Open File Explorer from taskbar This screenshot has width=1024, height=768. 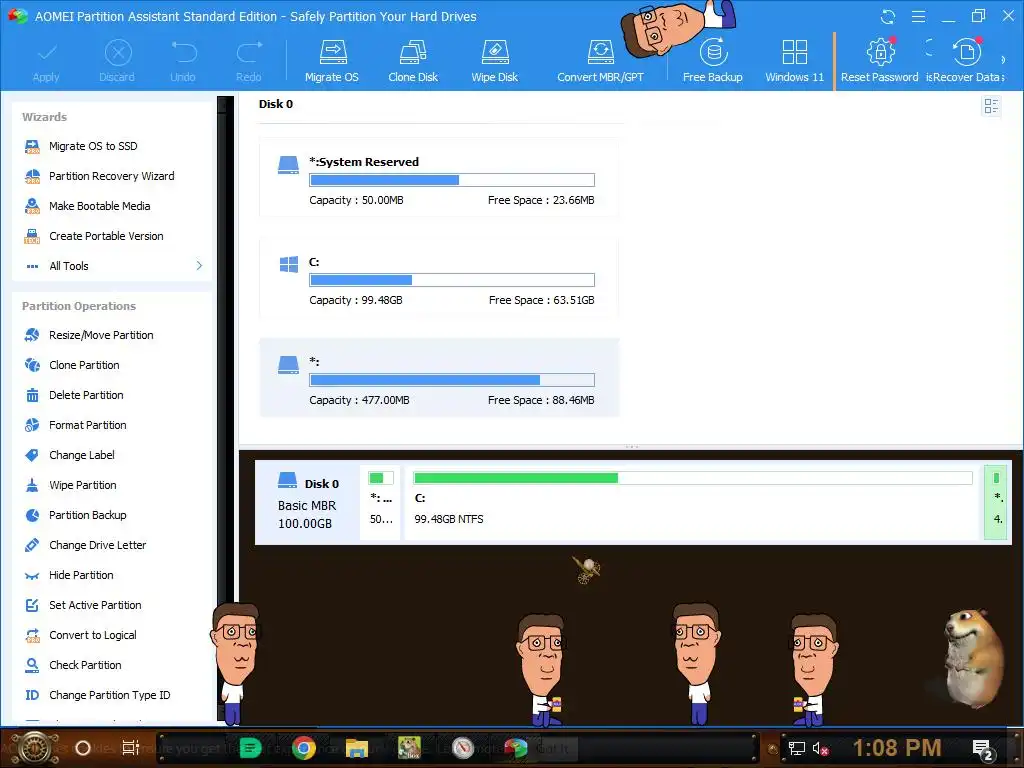coord(357,748)
